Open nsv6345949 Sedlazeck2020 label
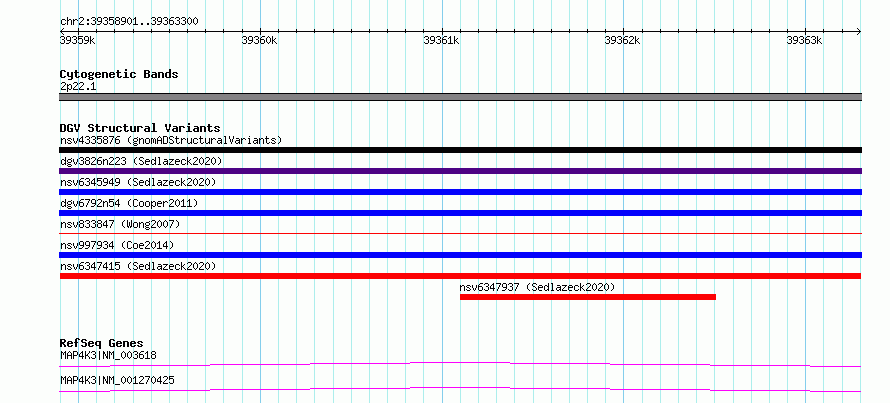The width and height of the screenshot is (890, 403). [x=138, y=182]
